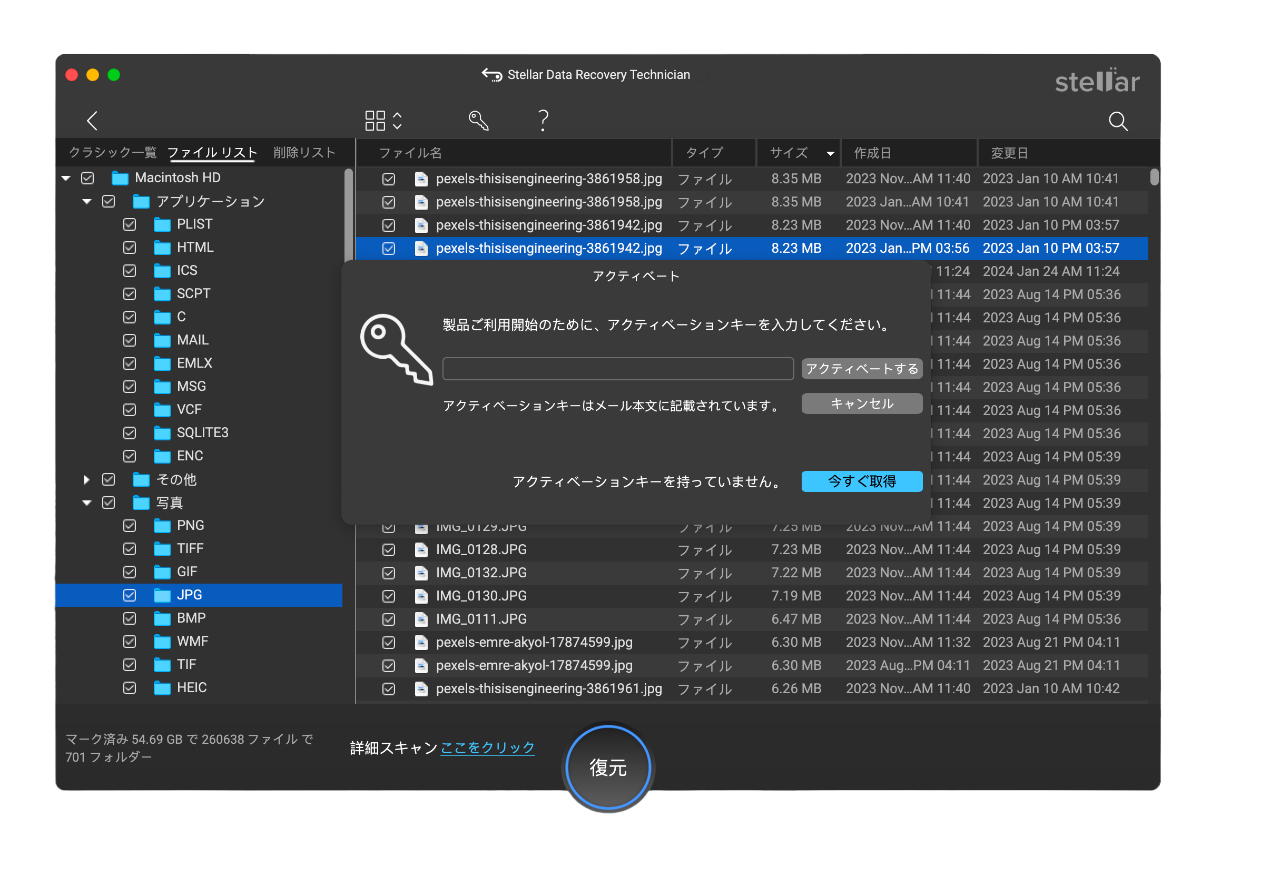Viewport: 1280px width, 878px height.
Task: Sort by the 作成日 column header
Action: tap(909, 153)
